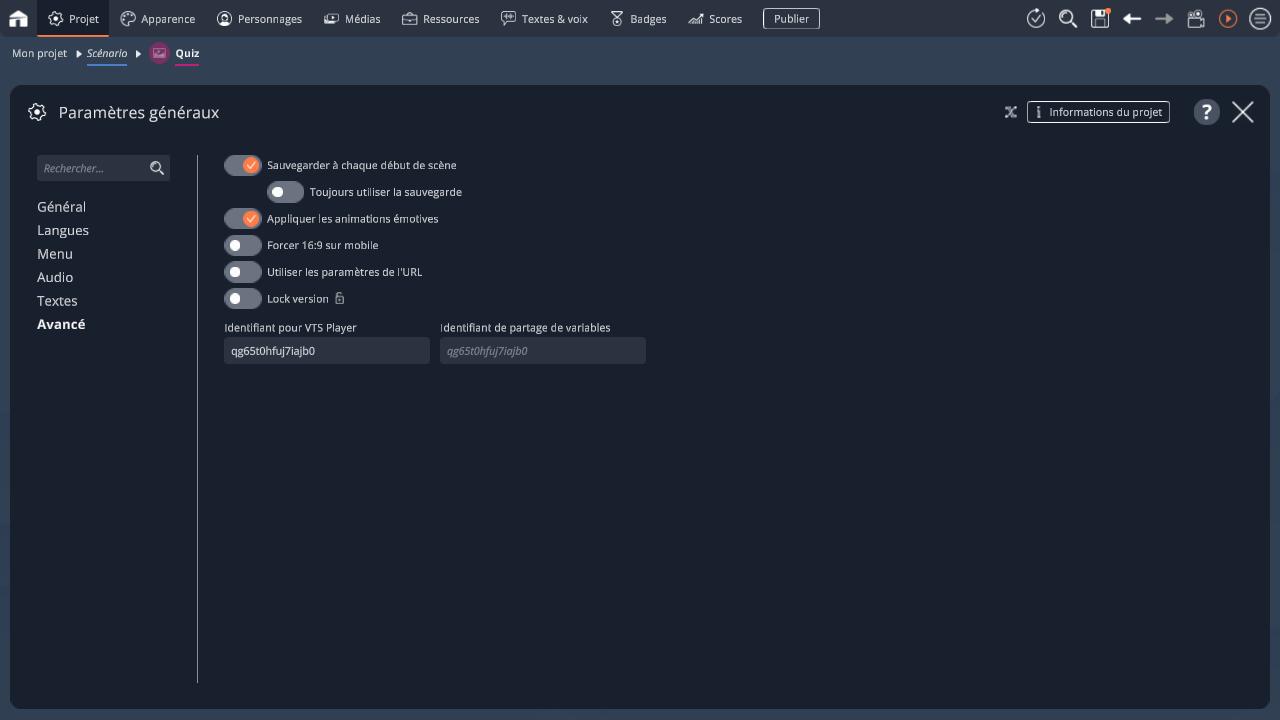Select Audio settings section
This screenshot has width=1280, height=720.
pos(55,277)
